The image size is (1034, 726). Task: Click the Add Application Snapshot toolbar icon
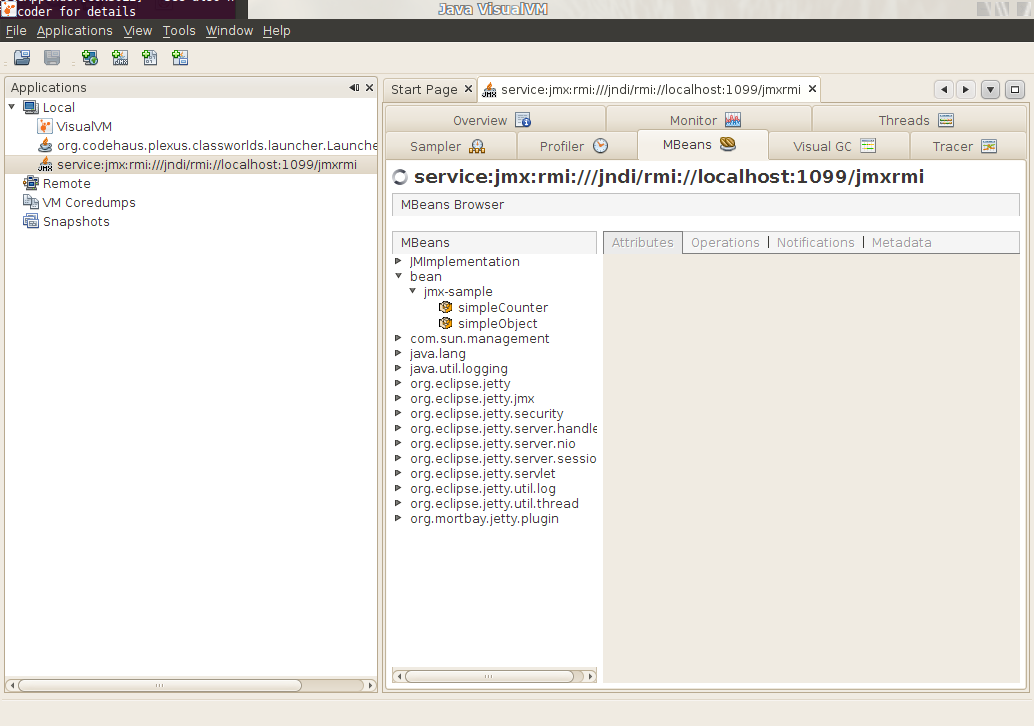point(180,58)
